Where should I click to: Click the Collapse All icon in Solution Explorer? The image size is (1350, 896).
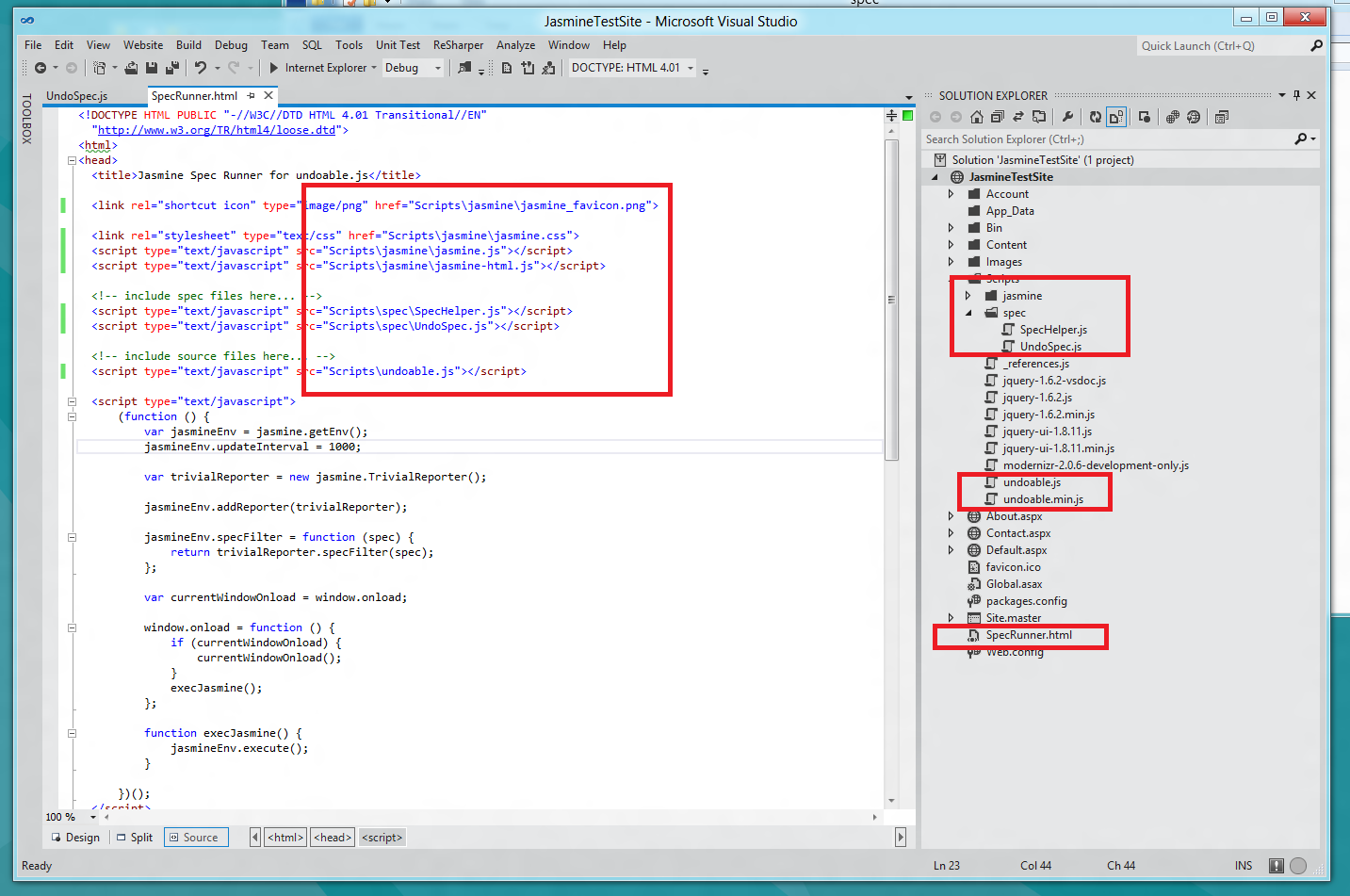[x=998, y=117]
